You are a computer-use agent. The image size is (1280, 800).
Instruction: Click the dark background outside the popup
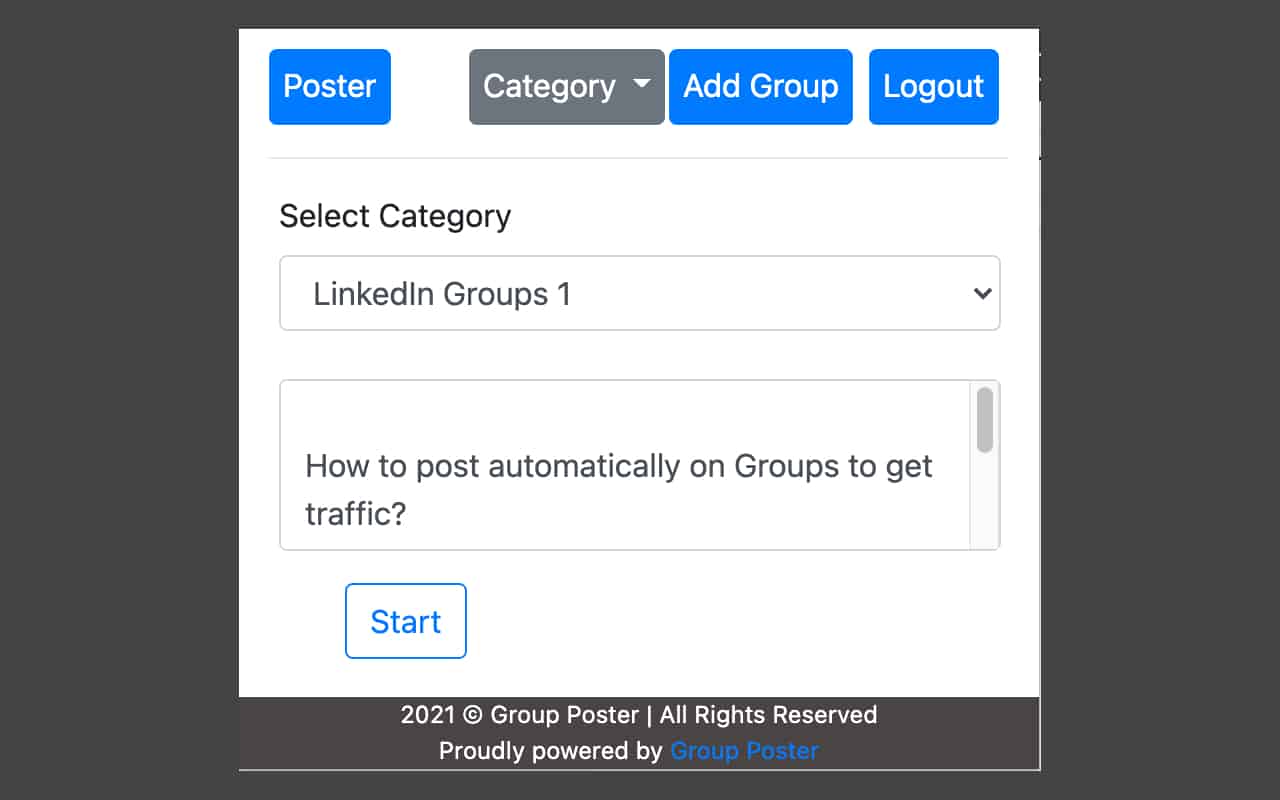120,400
